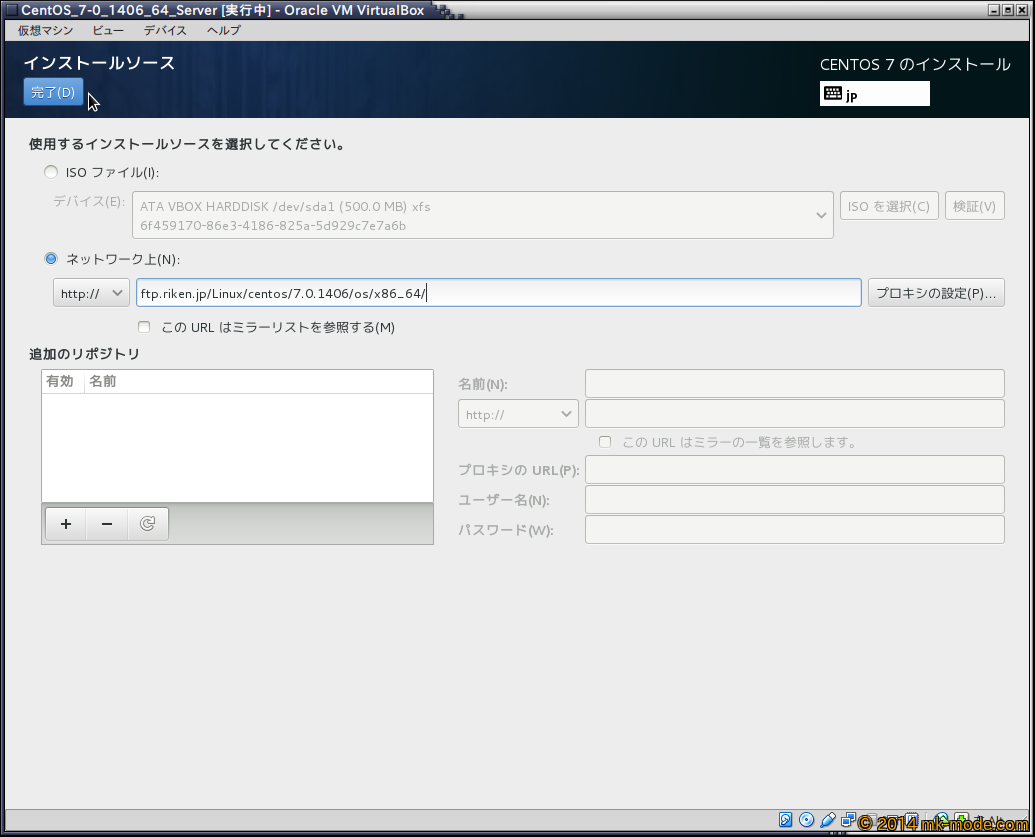The height and width of the screenshot is (837, 1035).
Task: Select the ISO ファイル radio button
Action: (51, 172)
